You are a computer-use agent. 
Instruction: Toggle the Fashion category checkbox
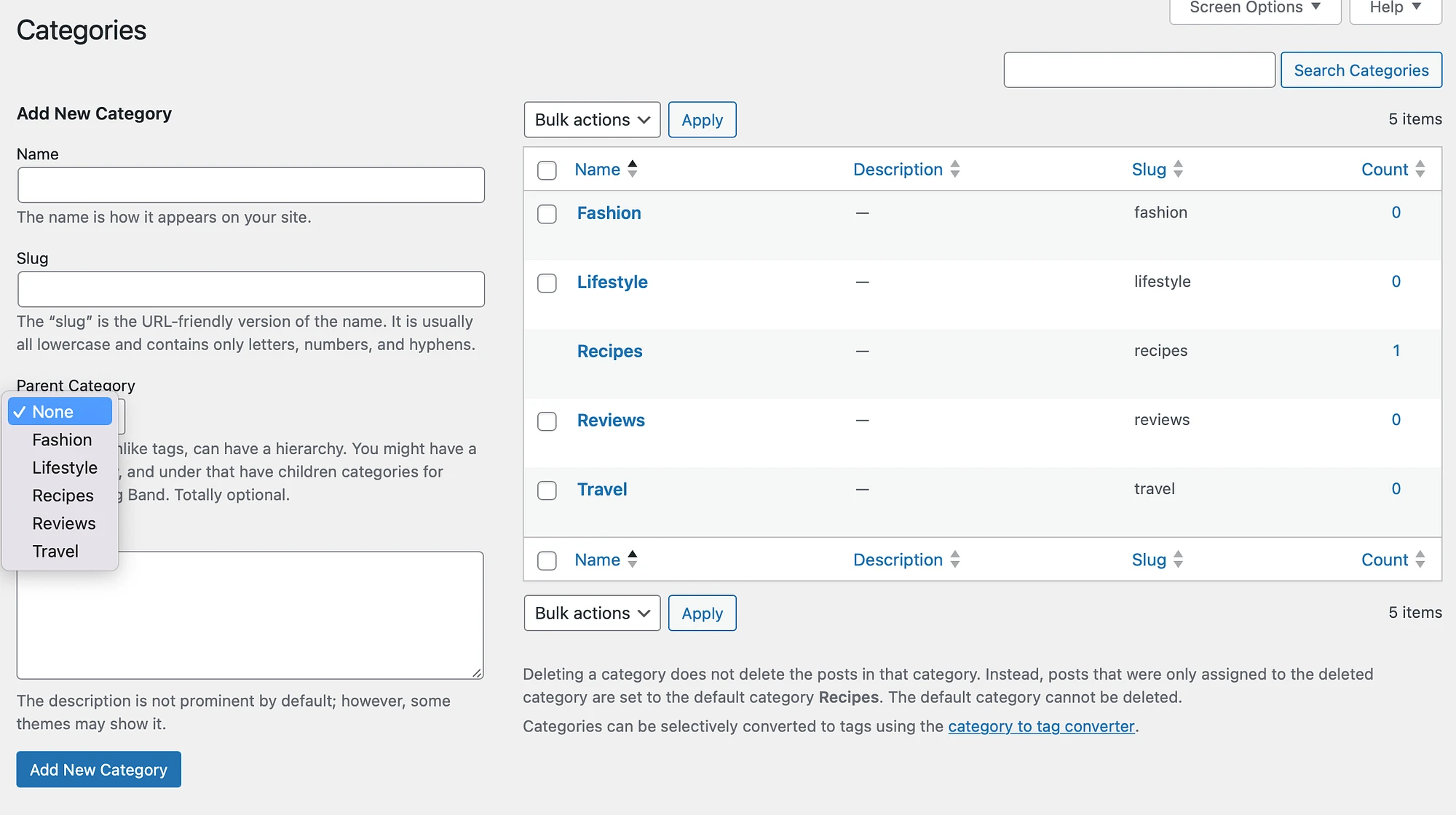[547, 212]
